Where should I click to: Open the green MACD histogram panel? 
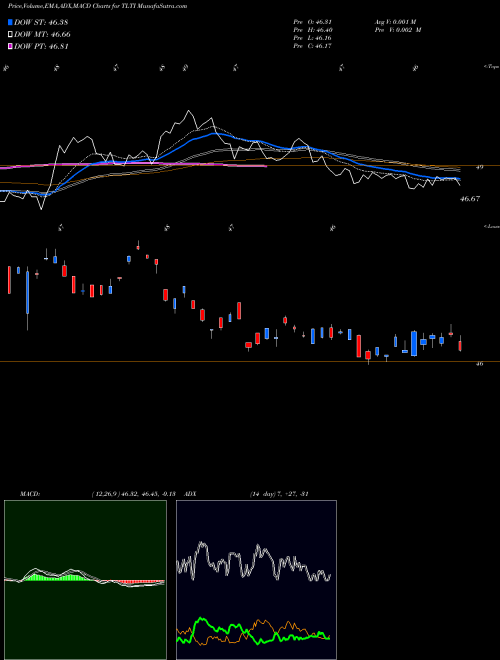click(x=85, y=580)
